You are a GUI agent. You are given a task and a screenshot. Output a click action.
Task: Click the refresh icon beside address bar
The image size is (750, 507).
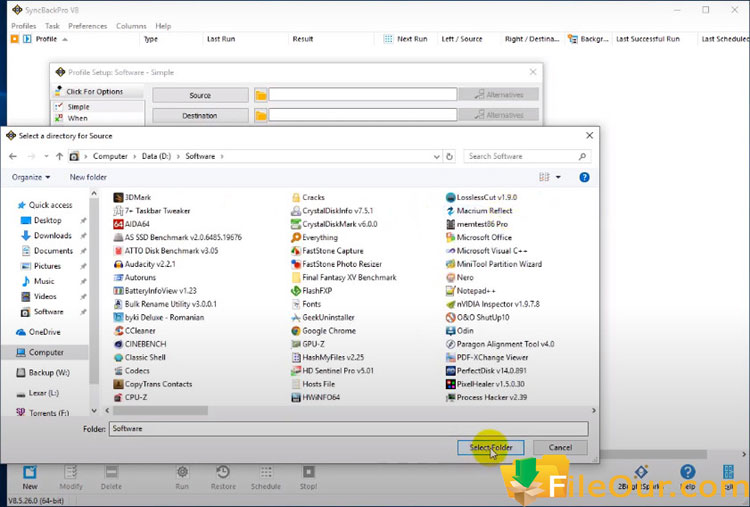tap(449, 156)
